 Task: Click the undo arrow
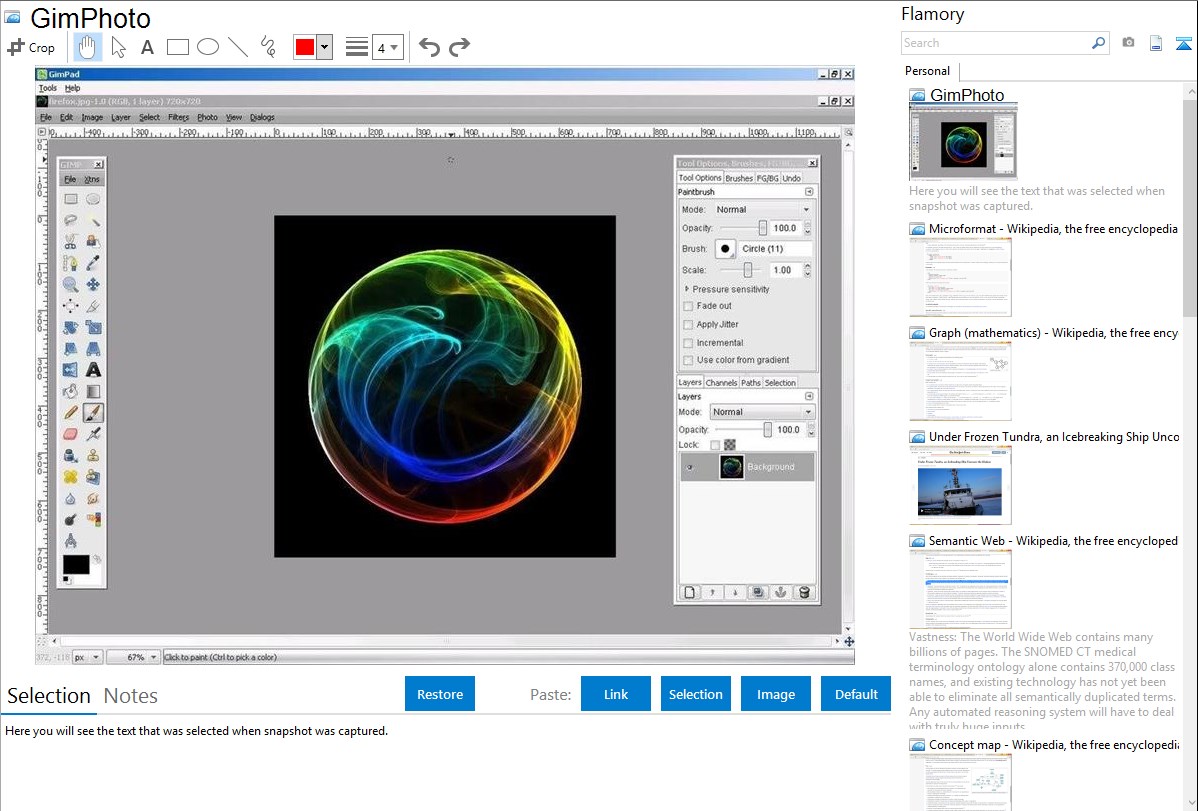429,47
